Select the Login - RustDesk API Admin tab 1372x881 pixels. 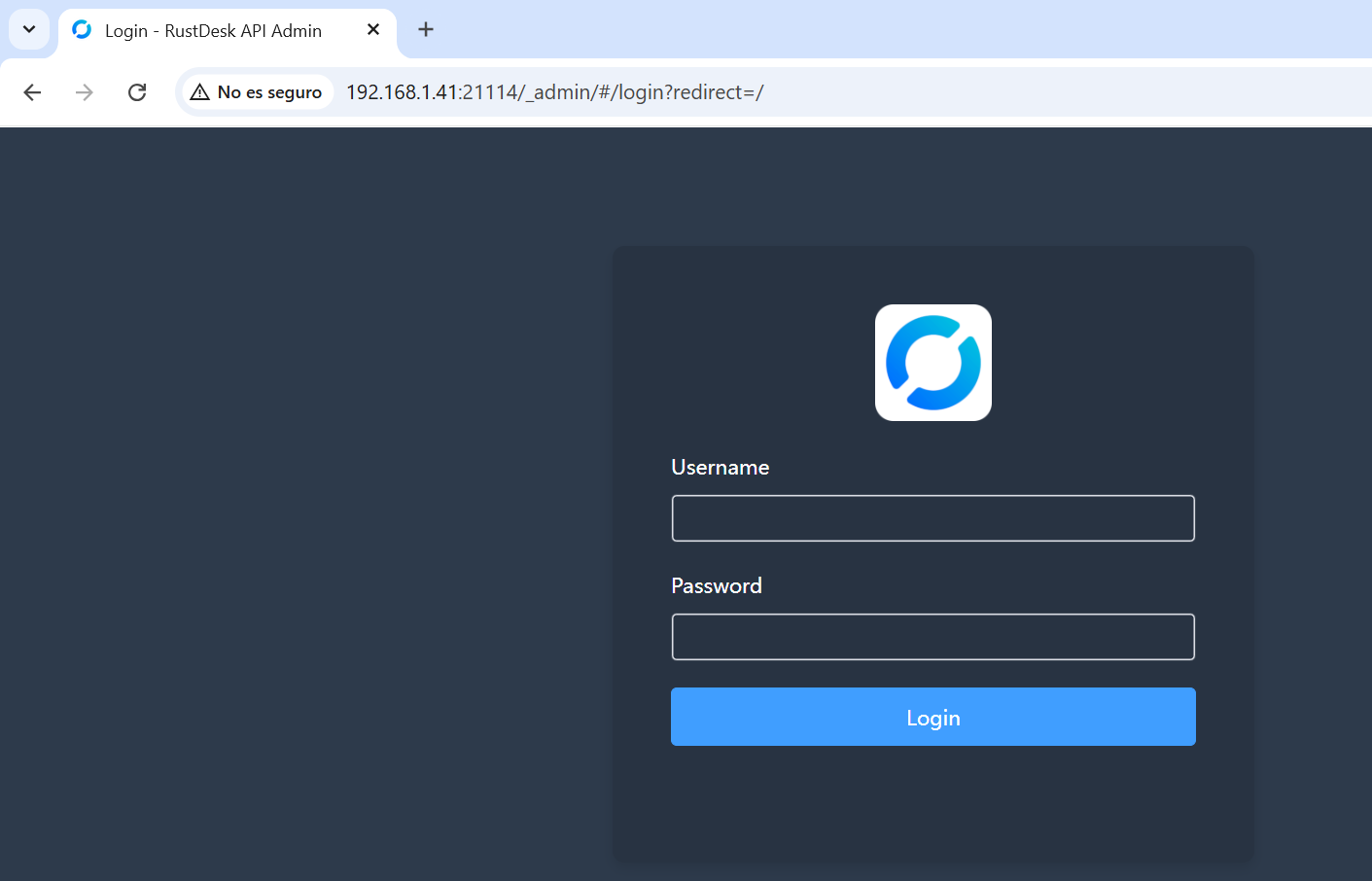(x=228, y=30)
